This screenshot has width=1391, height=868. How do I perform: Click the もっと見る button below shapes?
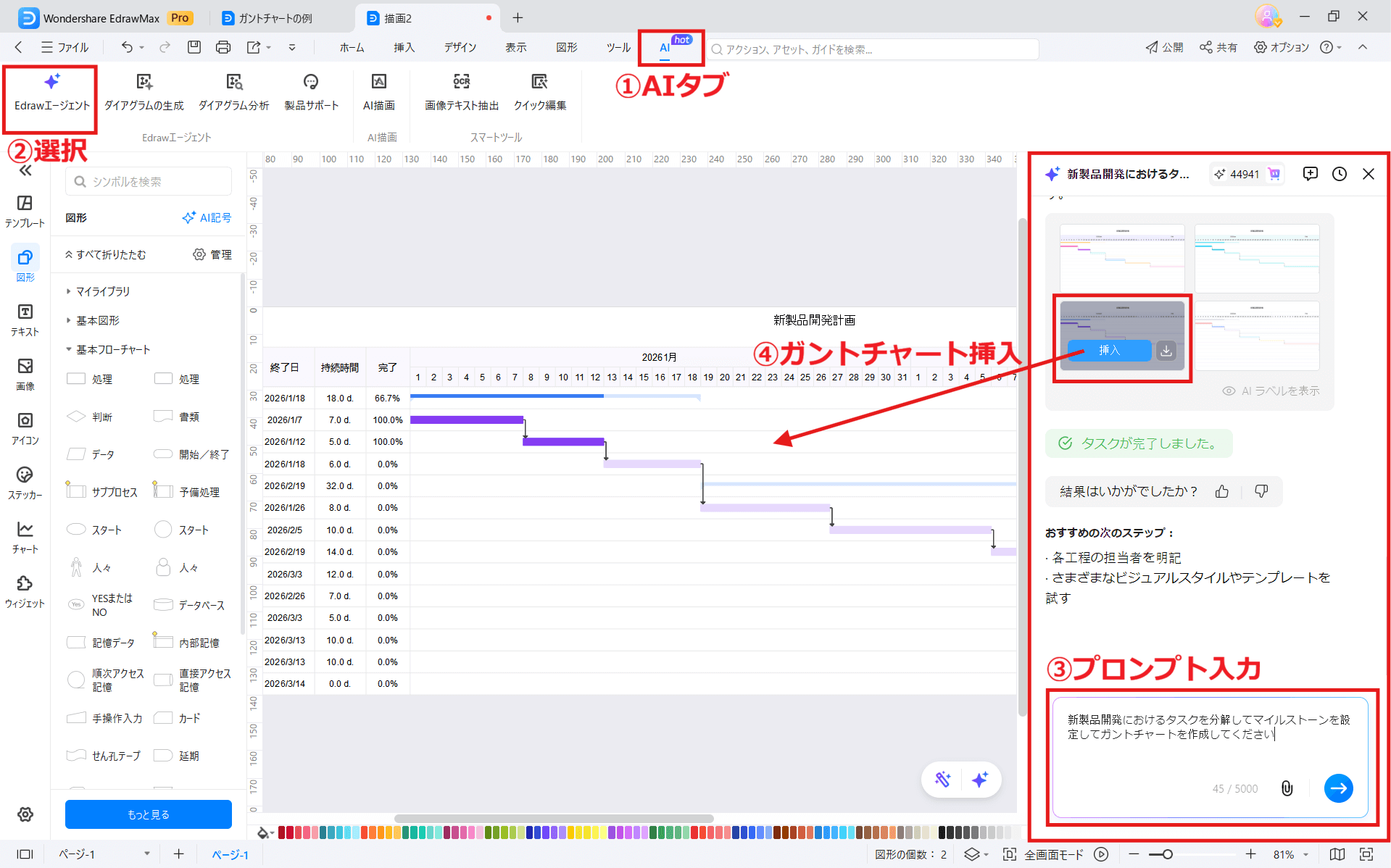(148, 814)
